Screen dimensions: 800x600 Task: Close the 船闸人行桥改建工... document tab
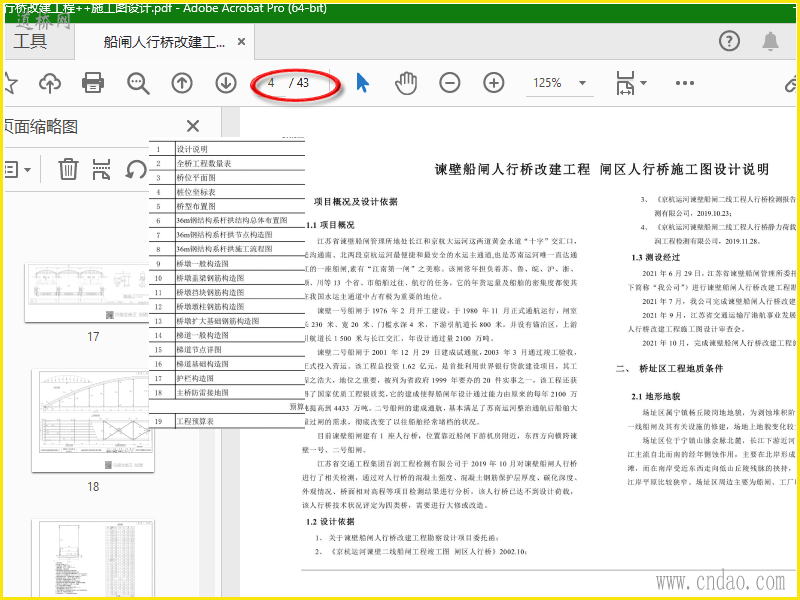241,42
